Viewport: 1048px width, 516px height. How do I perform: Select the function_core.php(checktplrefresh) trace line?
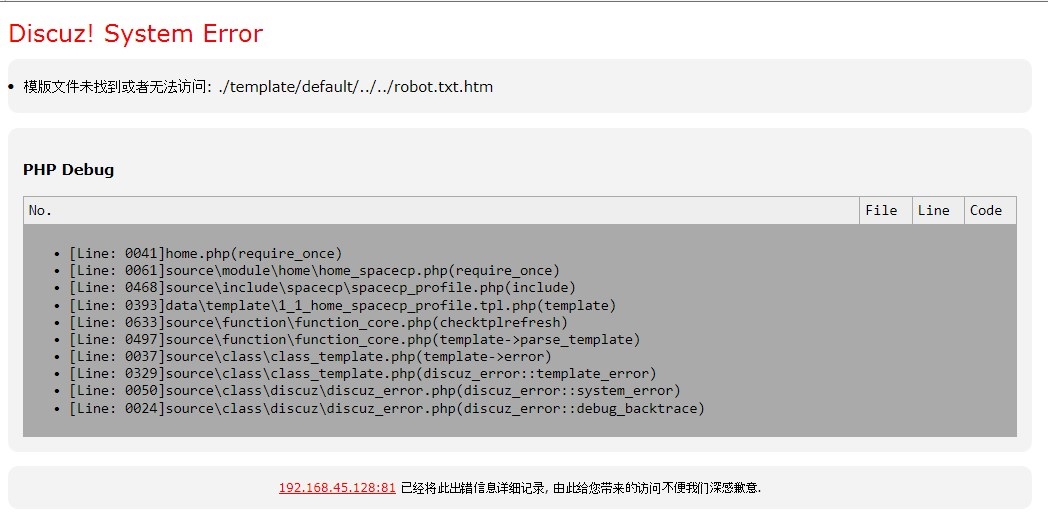pos(318,322)
